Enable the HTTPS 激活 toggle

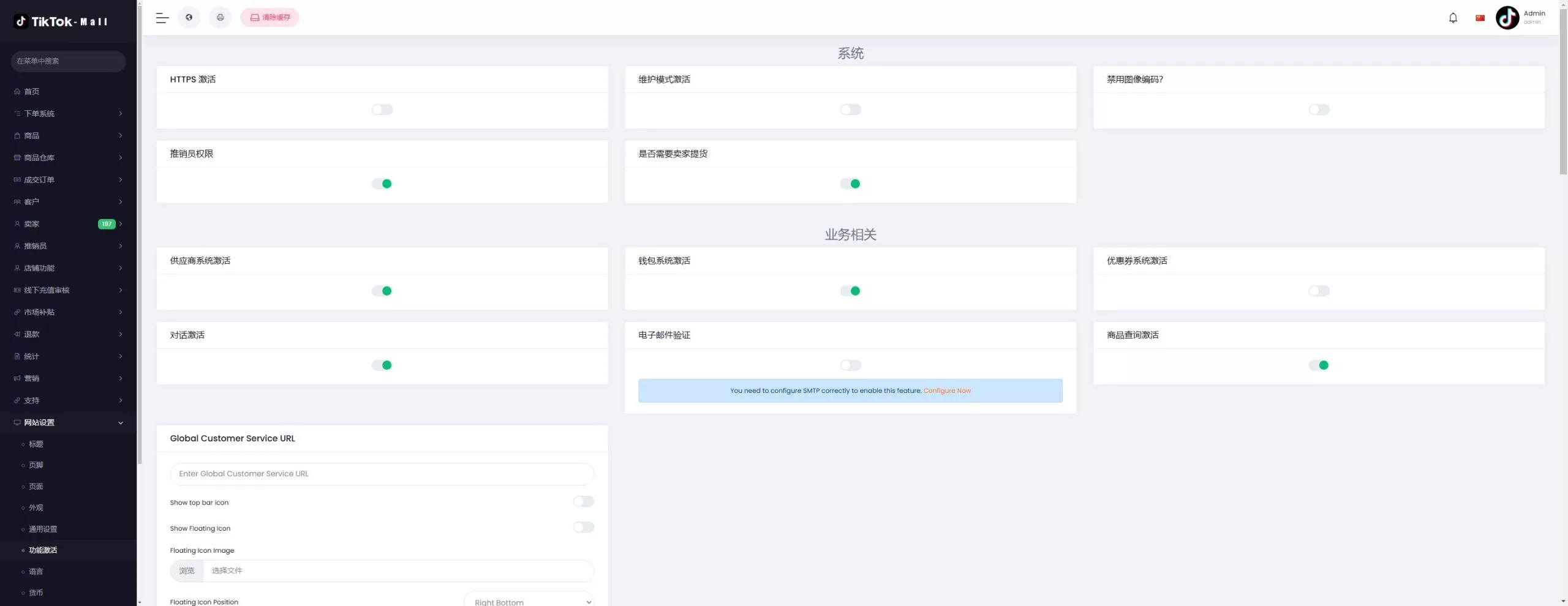tap(382, 110)
